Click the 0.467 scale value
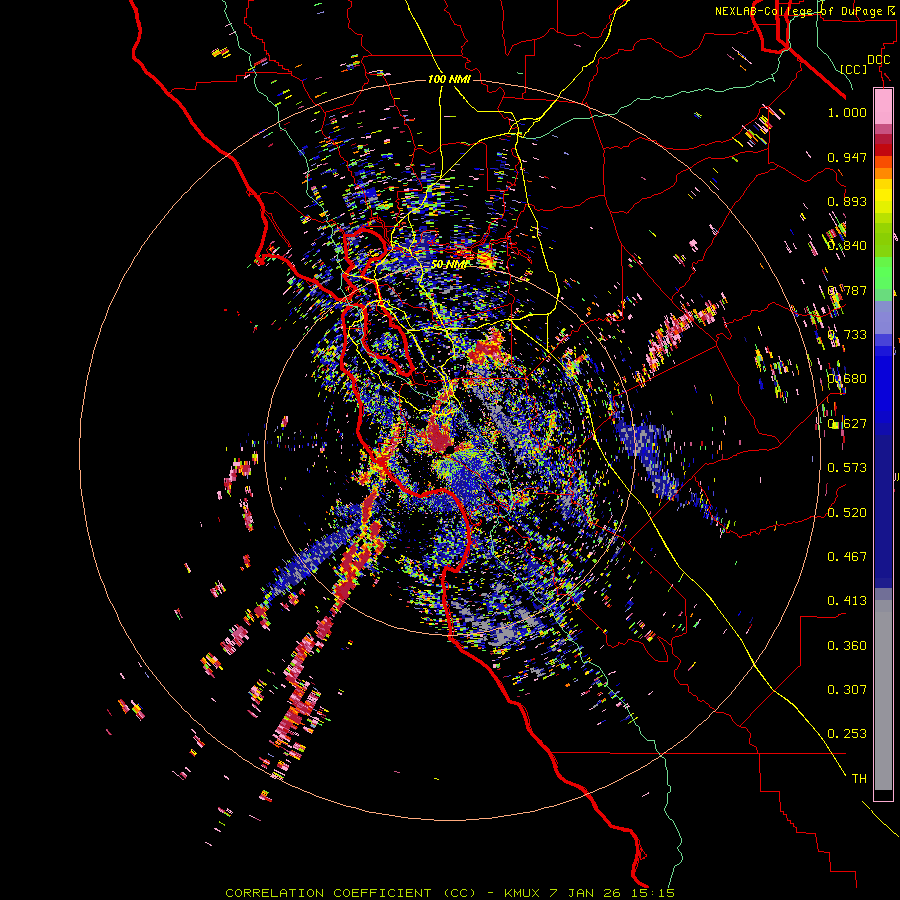The width and height of the screenshot is (900, 900). click(x=847, y=557)
